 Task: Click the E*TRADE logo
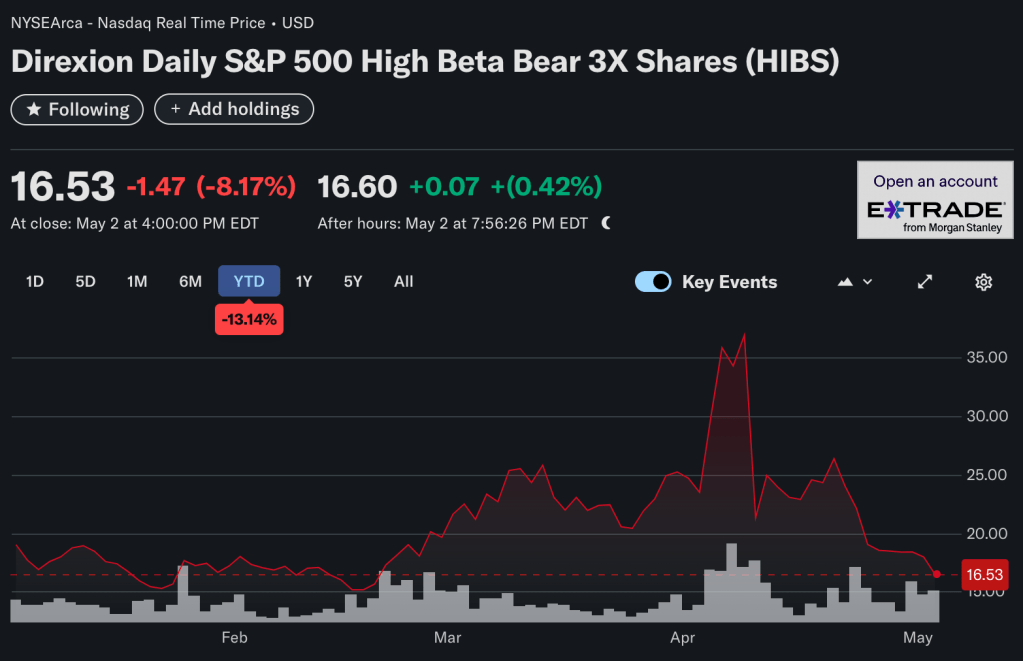(935, 210)
